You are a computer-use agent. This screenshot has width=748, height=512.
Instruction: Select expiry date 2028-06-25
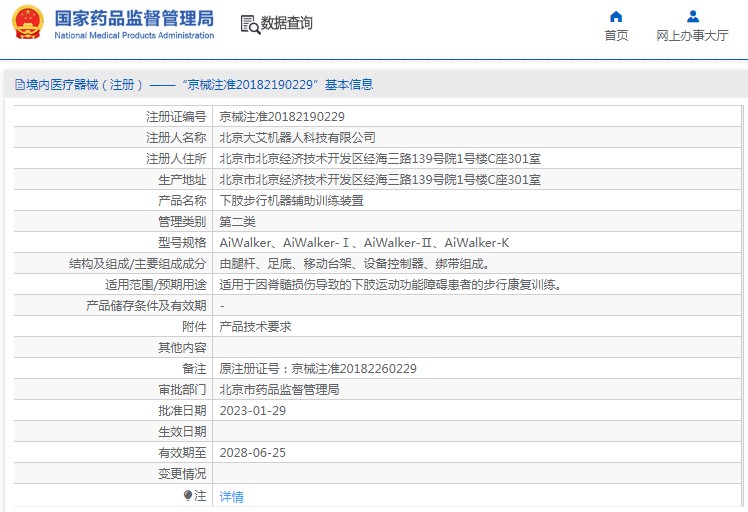pyautogui.click(x=252, y=453)
